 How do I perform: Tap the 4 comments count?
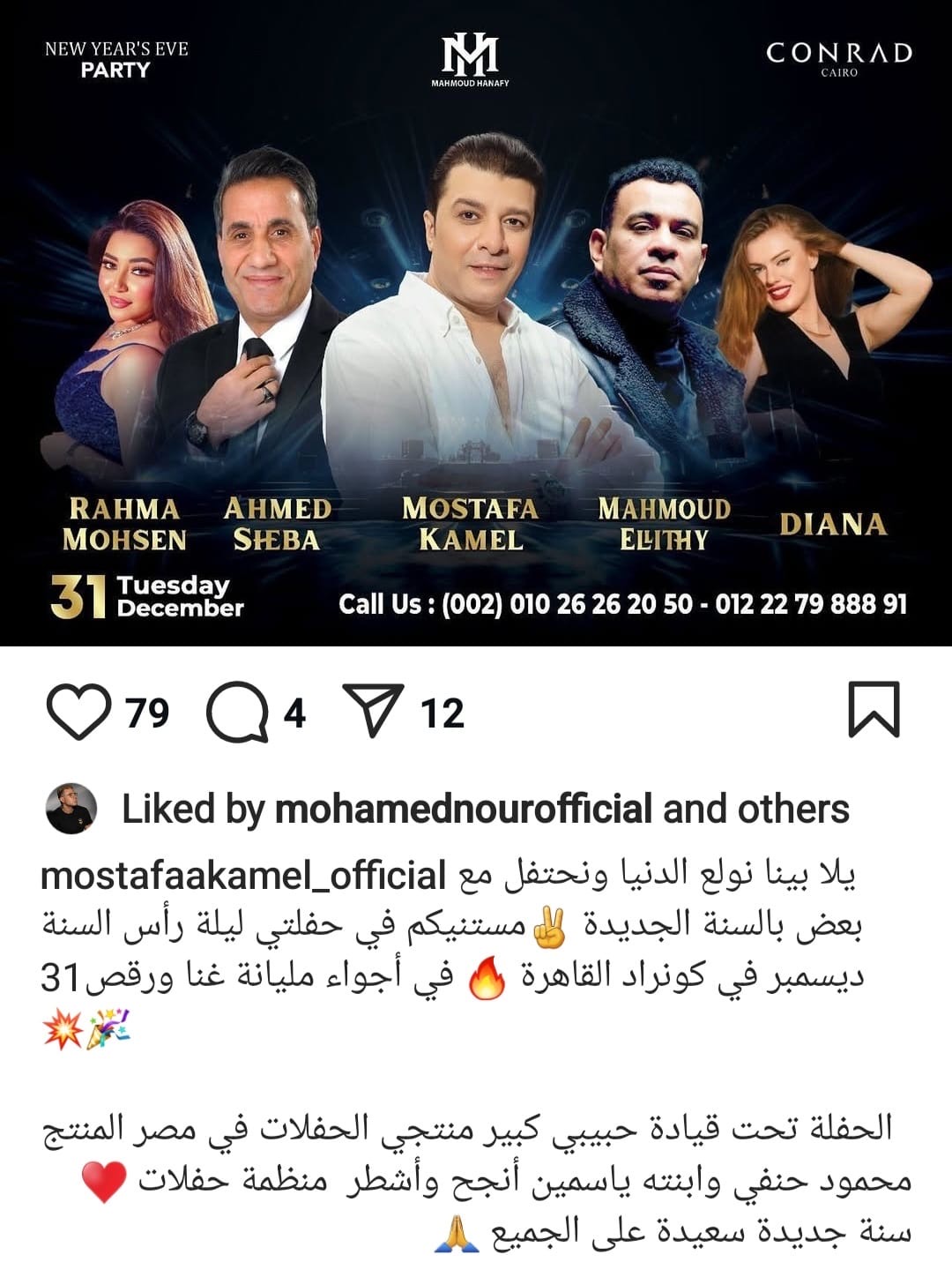coord(294,713)
